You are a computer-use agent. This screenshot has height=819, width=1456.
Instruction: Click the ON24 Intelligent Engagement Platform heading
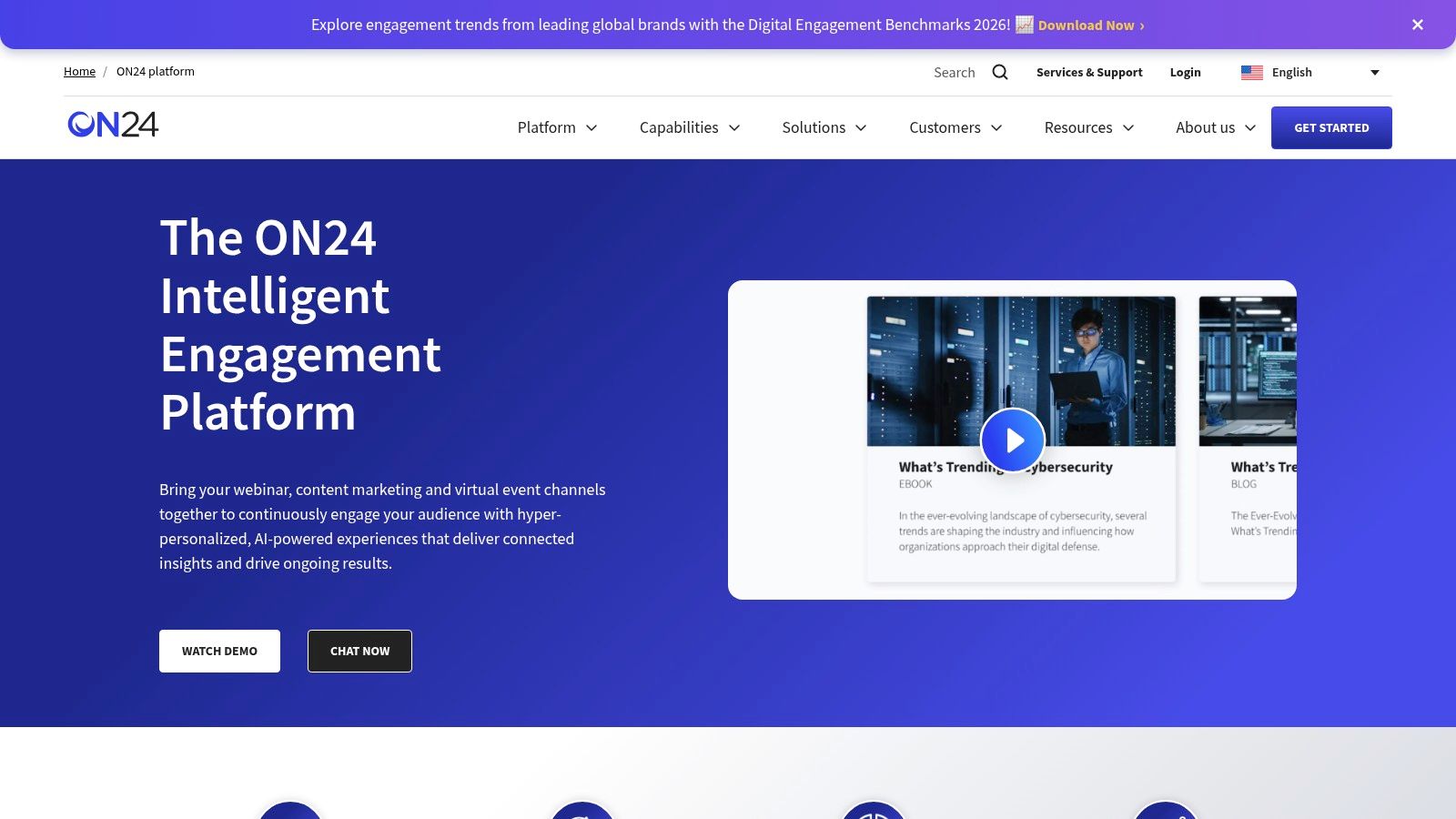coord(300,325)
